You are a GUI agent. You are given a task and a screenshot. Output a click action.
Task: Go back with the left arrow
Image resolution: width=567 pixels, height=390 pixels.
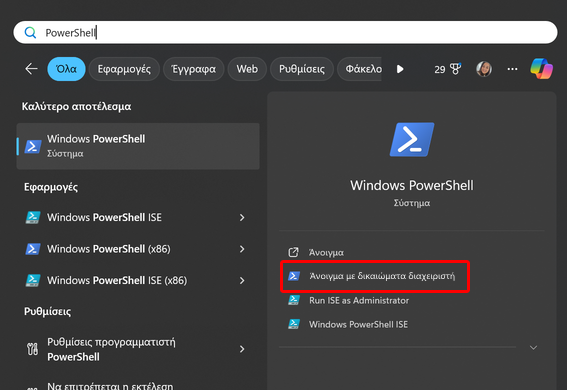(31, 69)
